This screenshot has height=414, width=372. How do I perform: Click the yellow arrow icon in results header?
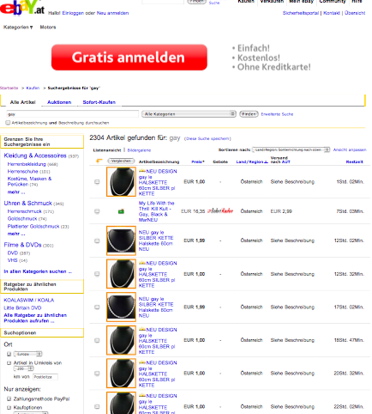[99, 161]
